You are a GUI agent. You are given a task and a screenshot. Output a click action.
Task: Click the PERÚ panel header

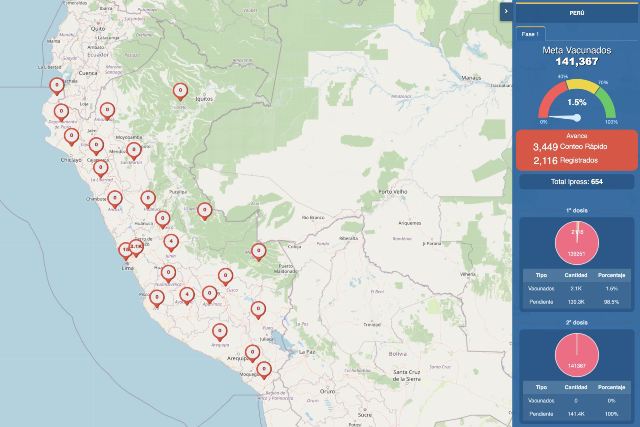[576, 13]
